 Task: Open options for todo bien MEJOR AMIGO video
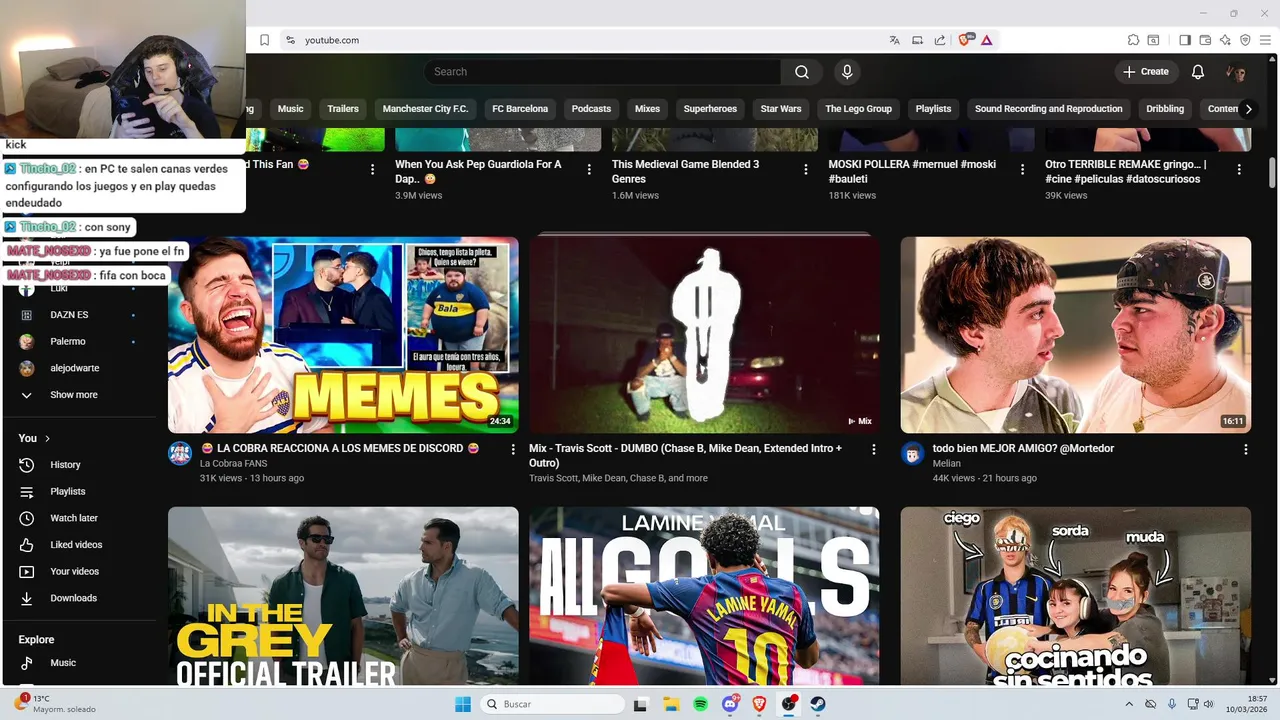click(x=1246, y=450)
